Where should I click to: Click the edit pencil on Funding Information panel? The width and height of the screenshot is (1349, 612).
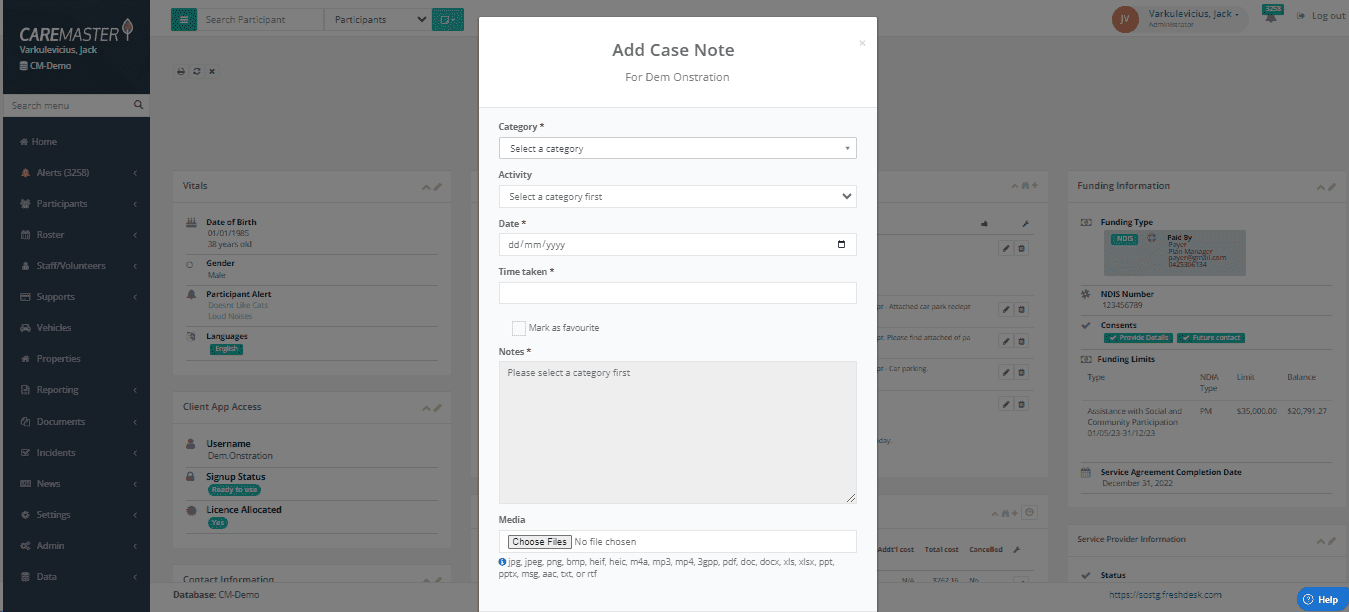point(1332,185)
